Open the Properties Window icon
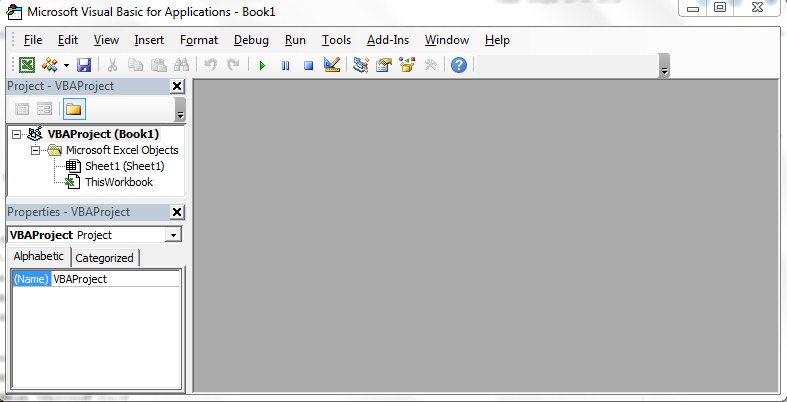Image resolution: width=787 pixels, height=402 pixels. pyautogui.click(x=383, y=65)
